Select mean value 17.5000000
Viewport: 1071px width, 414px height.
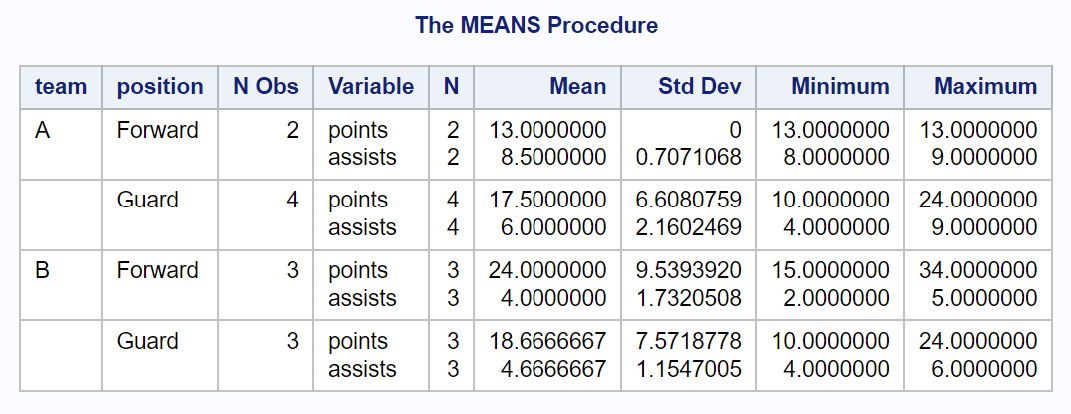tap(547, 199)
